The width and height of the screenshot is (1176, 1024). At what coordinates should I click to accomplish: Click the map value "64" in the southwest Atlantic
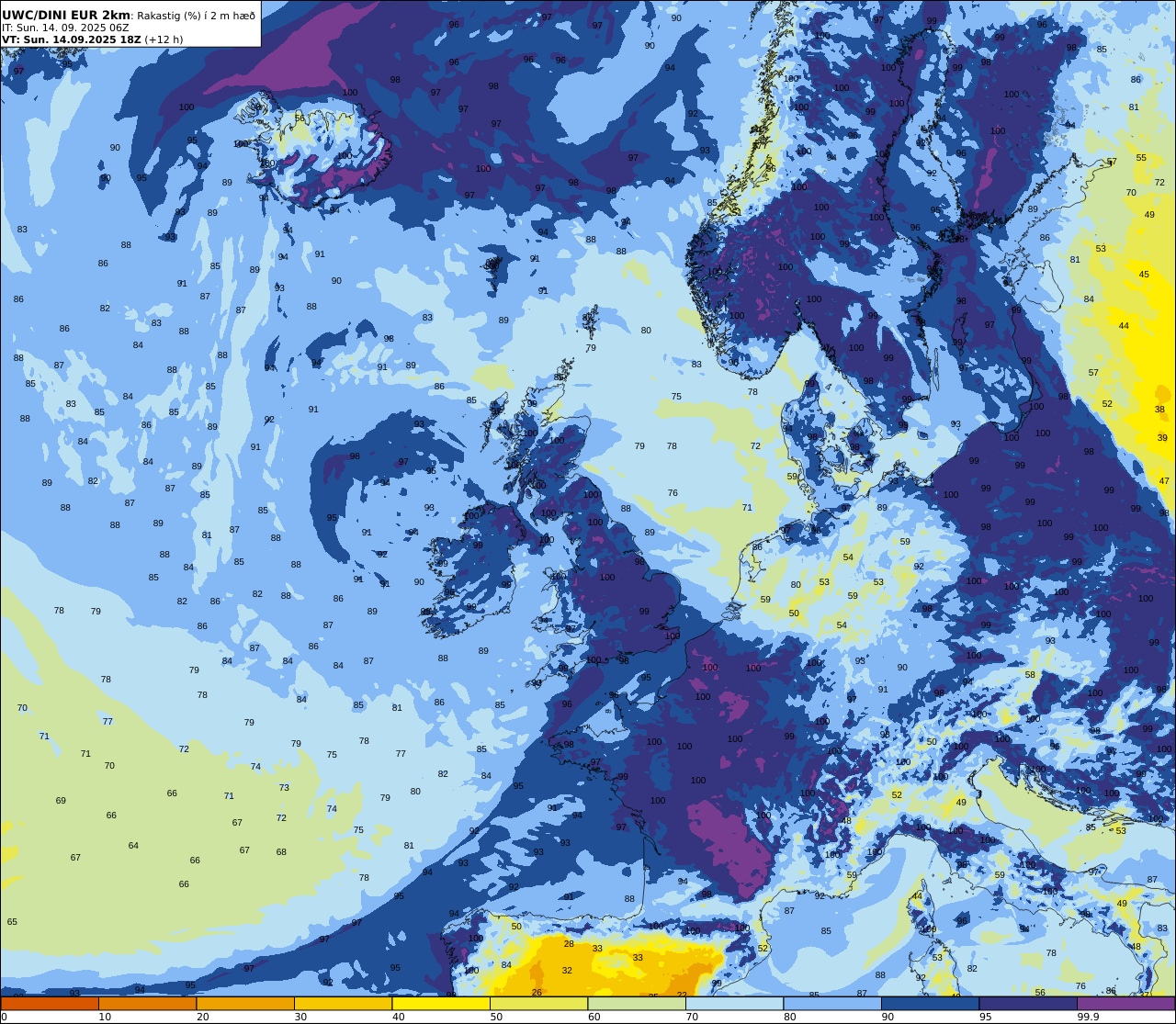pyautogui.click(x=133, y=846)
